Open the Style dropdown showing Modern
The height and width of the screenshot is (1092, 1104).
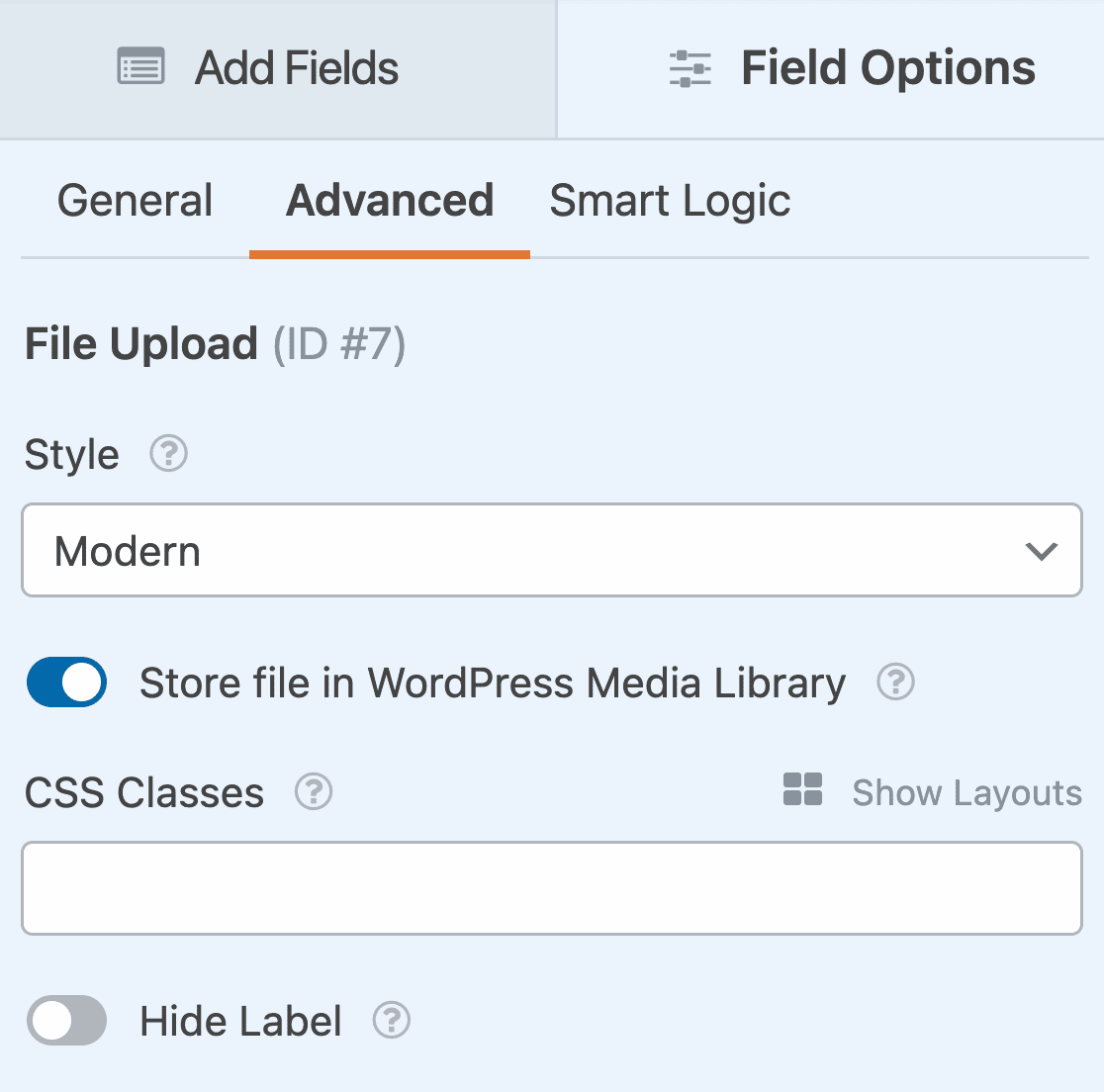click(x=552, y=550)
